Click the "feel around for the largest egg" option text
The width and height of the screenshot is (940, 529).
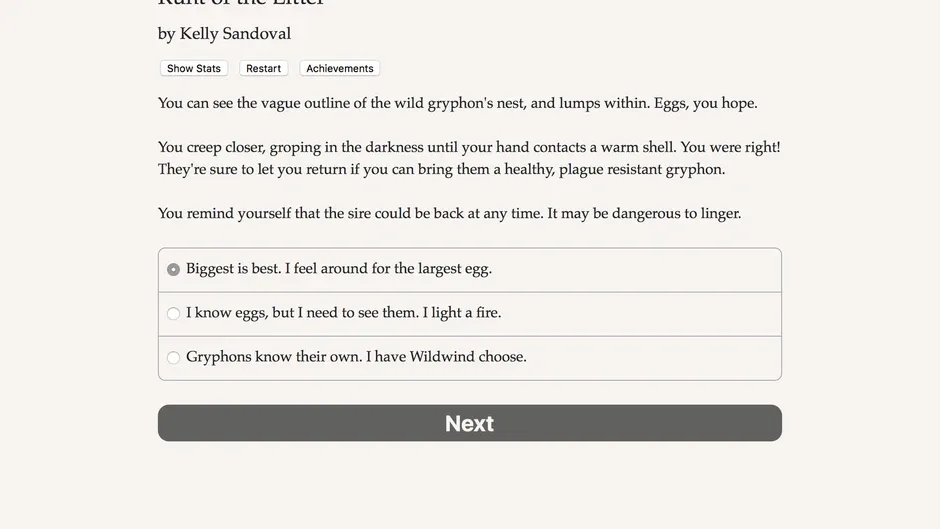click(392, 269)
